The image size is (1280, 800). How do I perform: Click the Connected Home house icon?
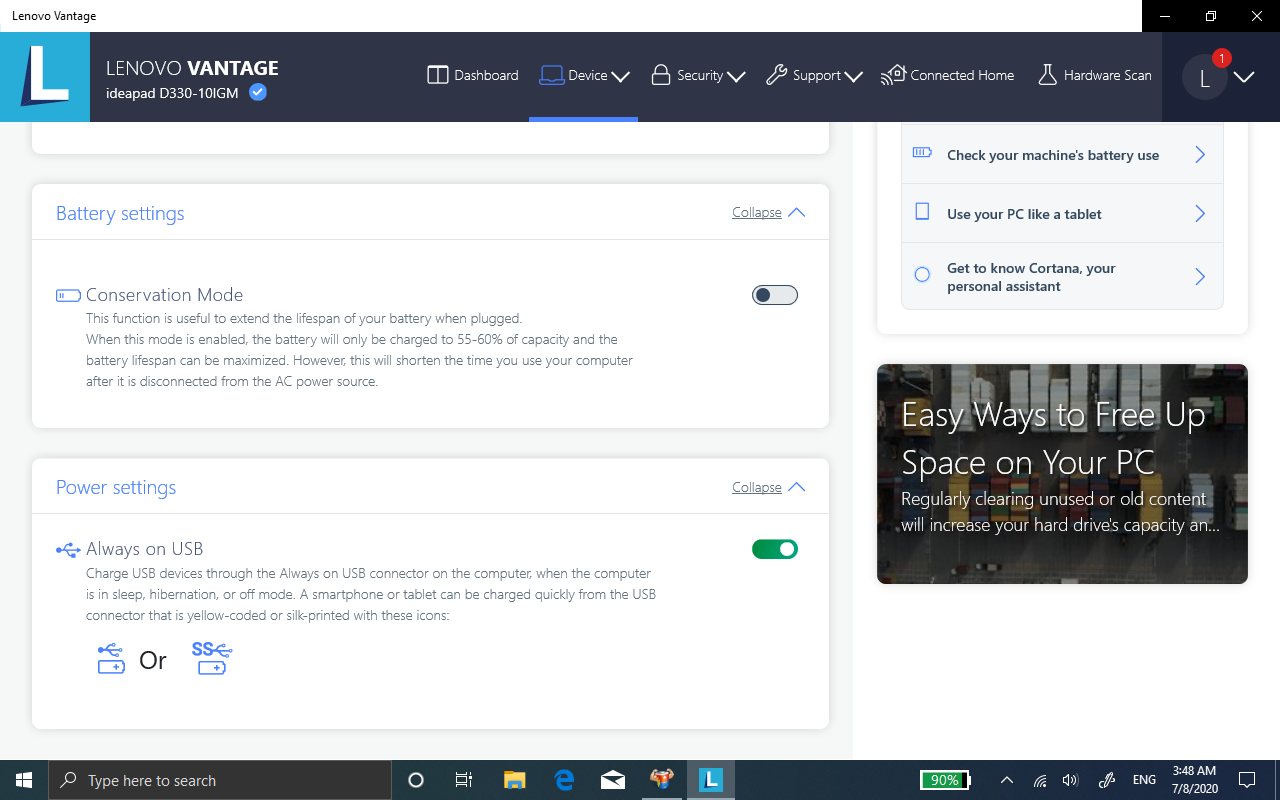coord(893,75)
